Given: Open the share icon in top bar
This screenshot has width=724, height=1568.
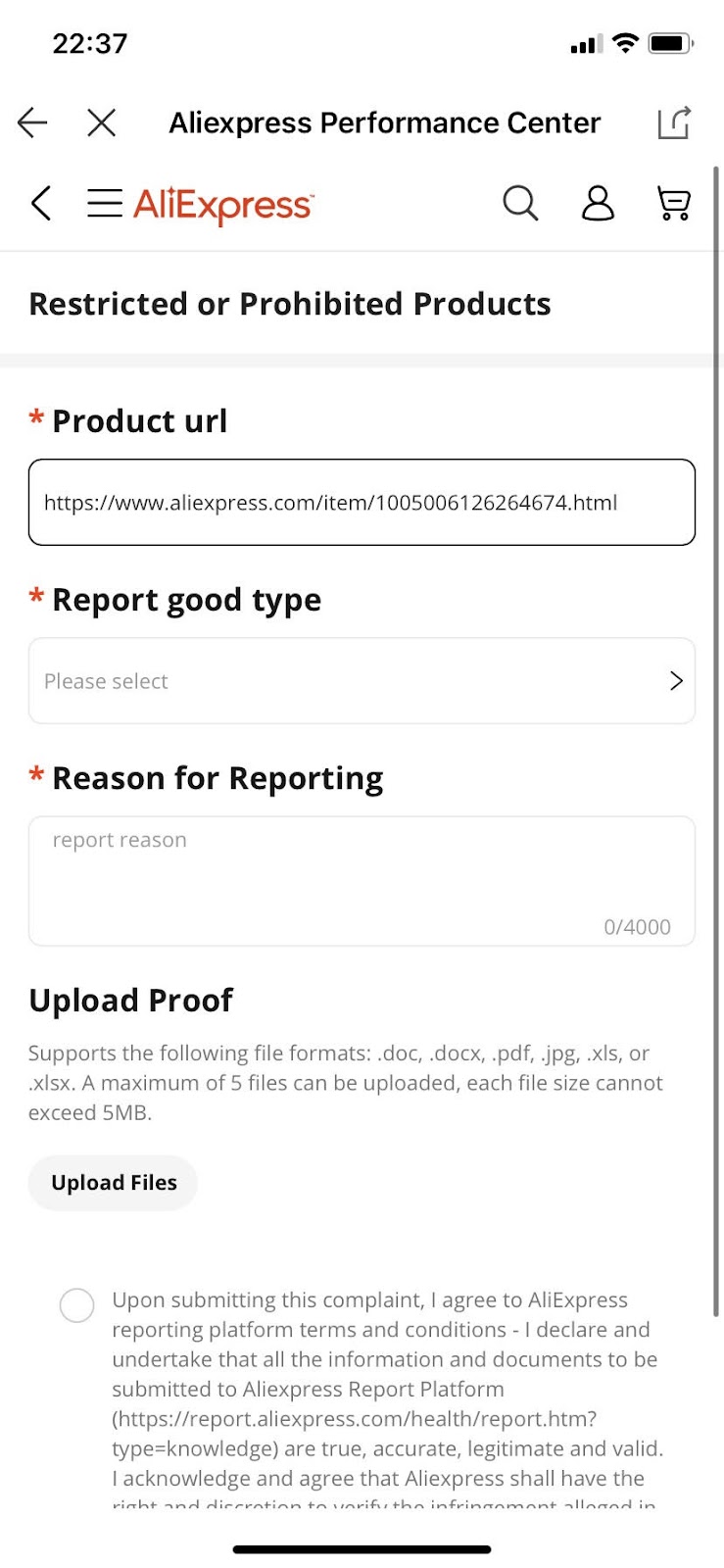Looking at the screenshot, I should pyautogui.click(x=674, y=122).
